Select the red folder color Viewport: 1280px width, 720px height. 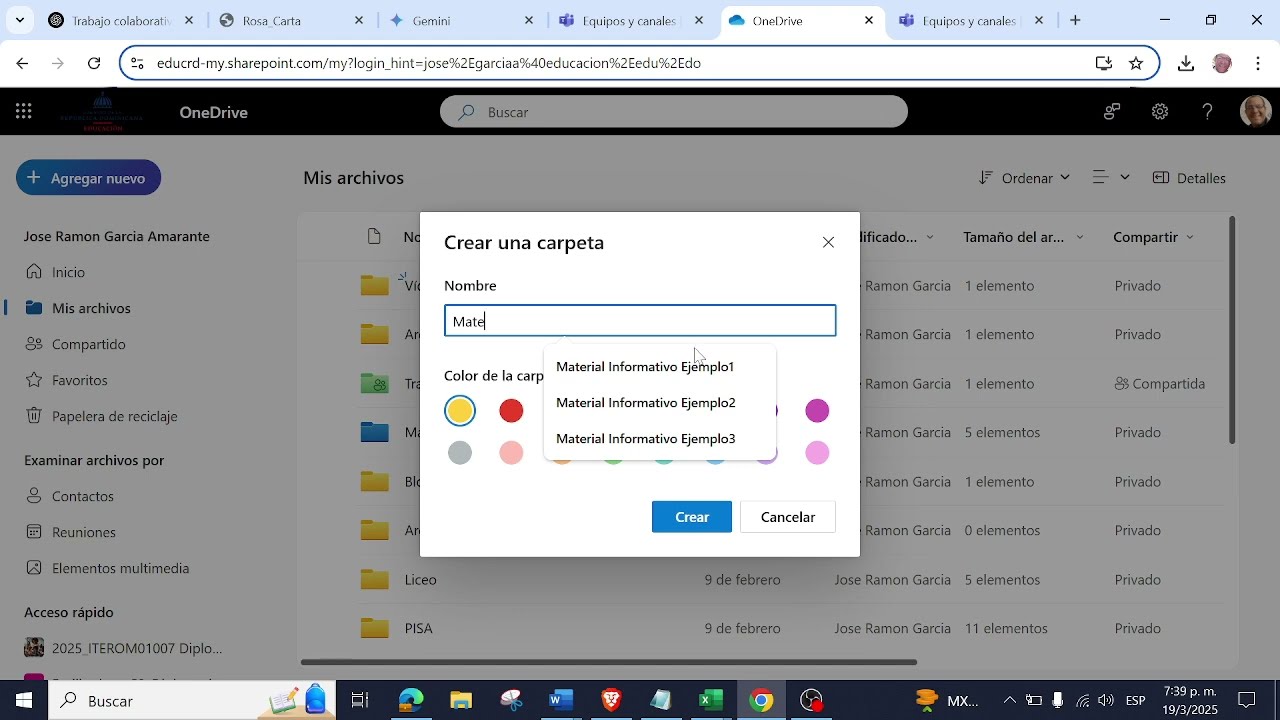pyautogui.click(x=511, y=411)
